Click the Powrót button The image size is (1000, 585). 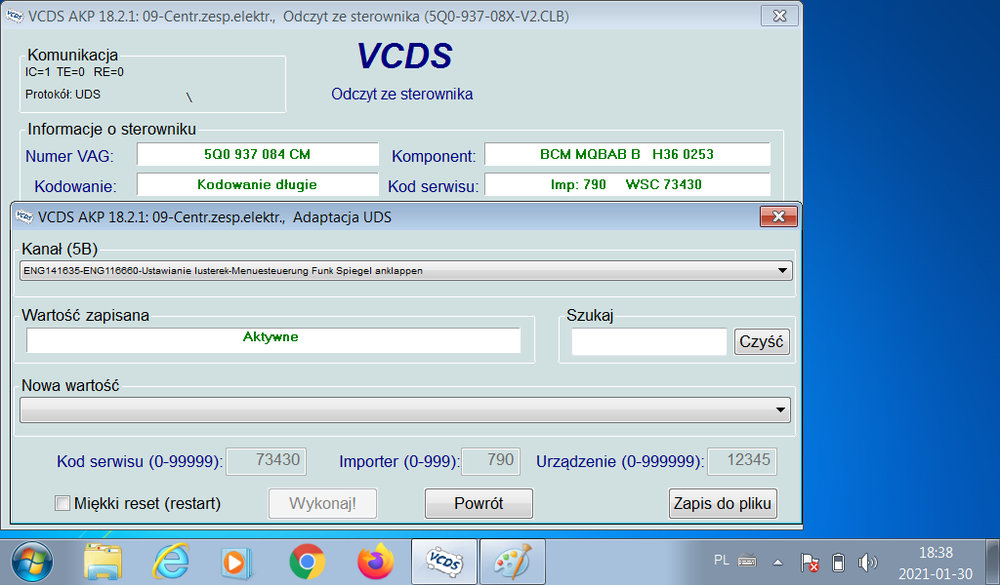tap(478, 503)
